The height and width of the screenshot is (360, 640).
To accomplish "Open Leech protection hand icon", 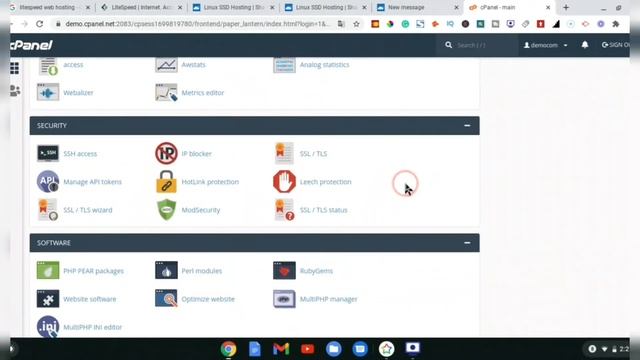I will [x=284, y=182].
